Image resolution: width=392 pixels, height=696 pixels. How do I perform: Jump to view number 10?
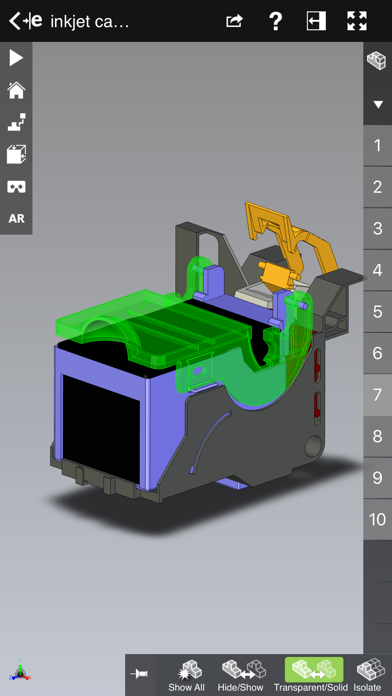click(x=378, y=519)
